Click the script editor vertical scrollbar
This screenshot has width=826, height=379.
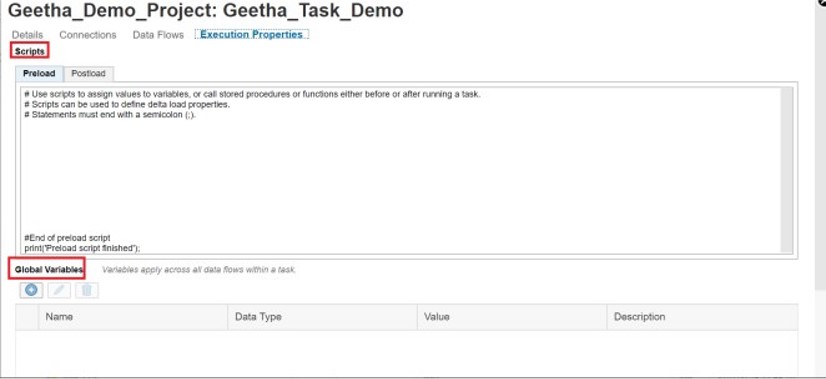786,170
